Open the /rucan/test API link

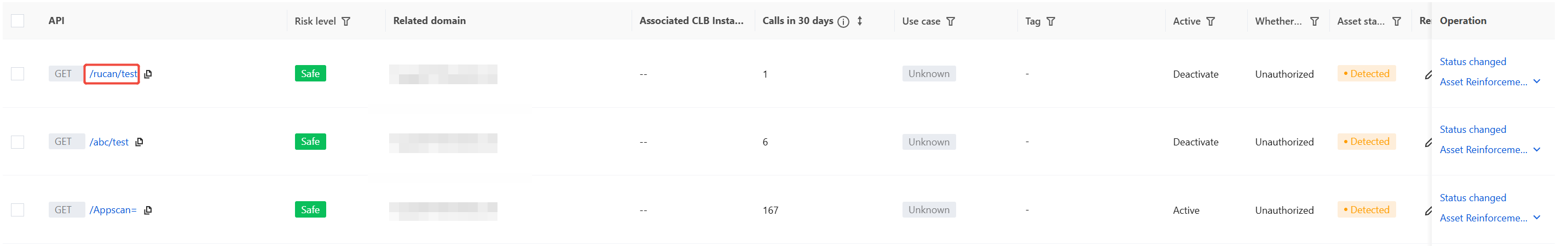[113, 74]
